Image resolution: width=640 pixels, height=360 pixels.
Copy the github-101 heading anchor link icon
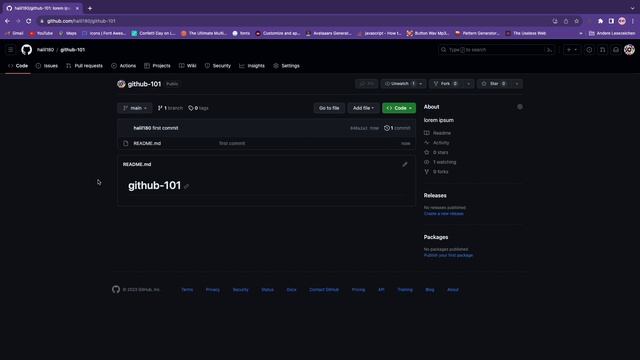[x=186, y=187]
